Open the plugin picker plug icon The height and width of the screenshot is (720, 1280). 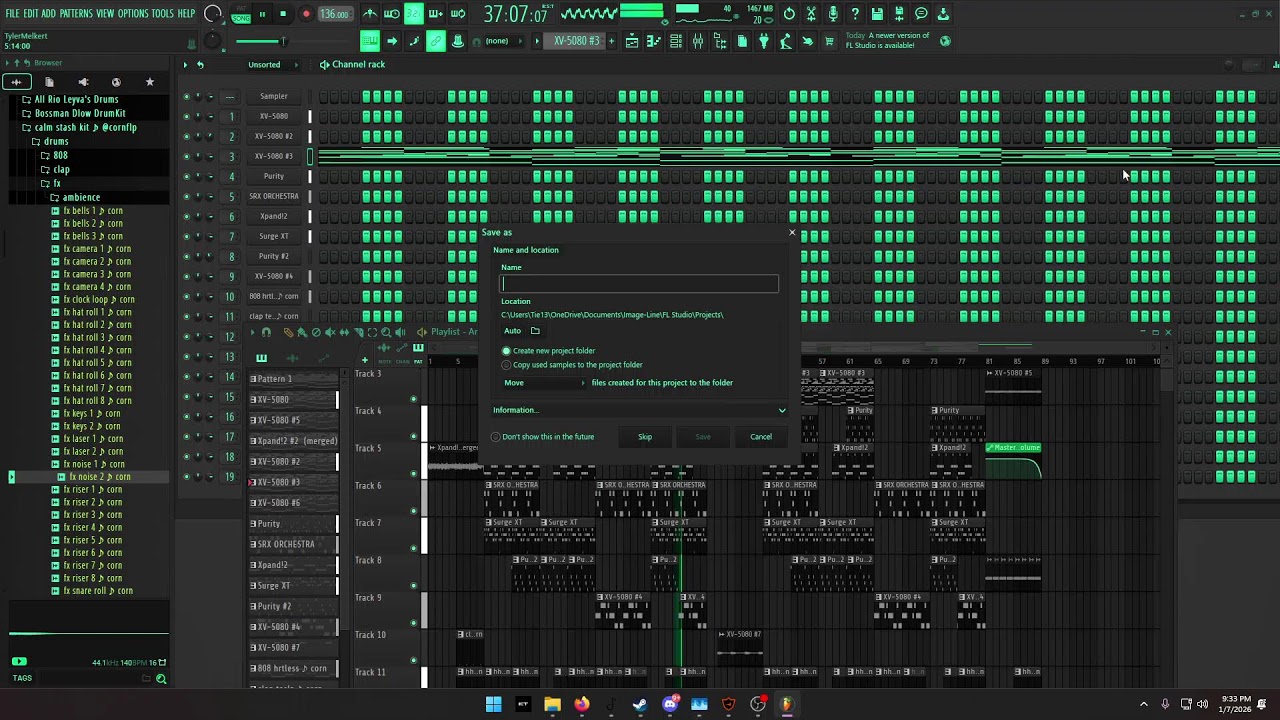764,41
